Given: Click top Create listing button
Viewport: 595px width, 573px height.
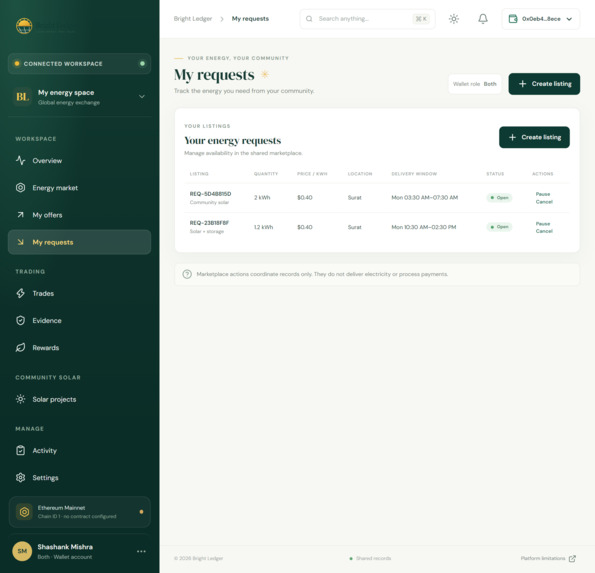Looking at the screenshot, I should tap(544, 84).
